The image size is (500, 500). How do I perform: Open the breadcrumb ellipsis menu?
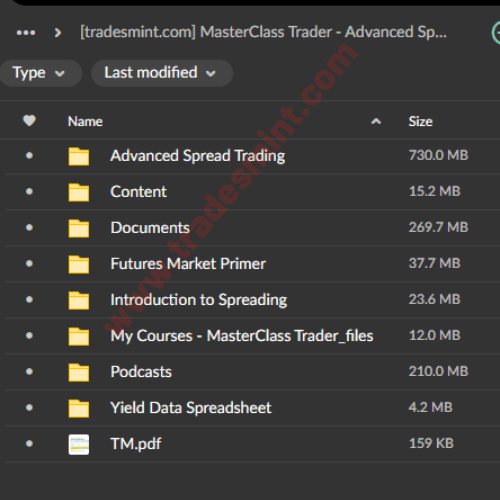click(x=26, y=33)
